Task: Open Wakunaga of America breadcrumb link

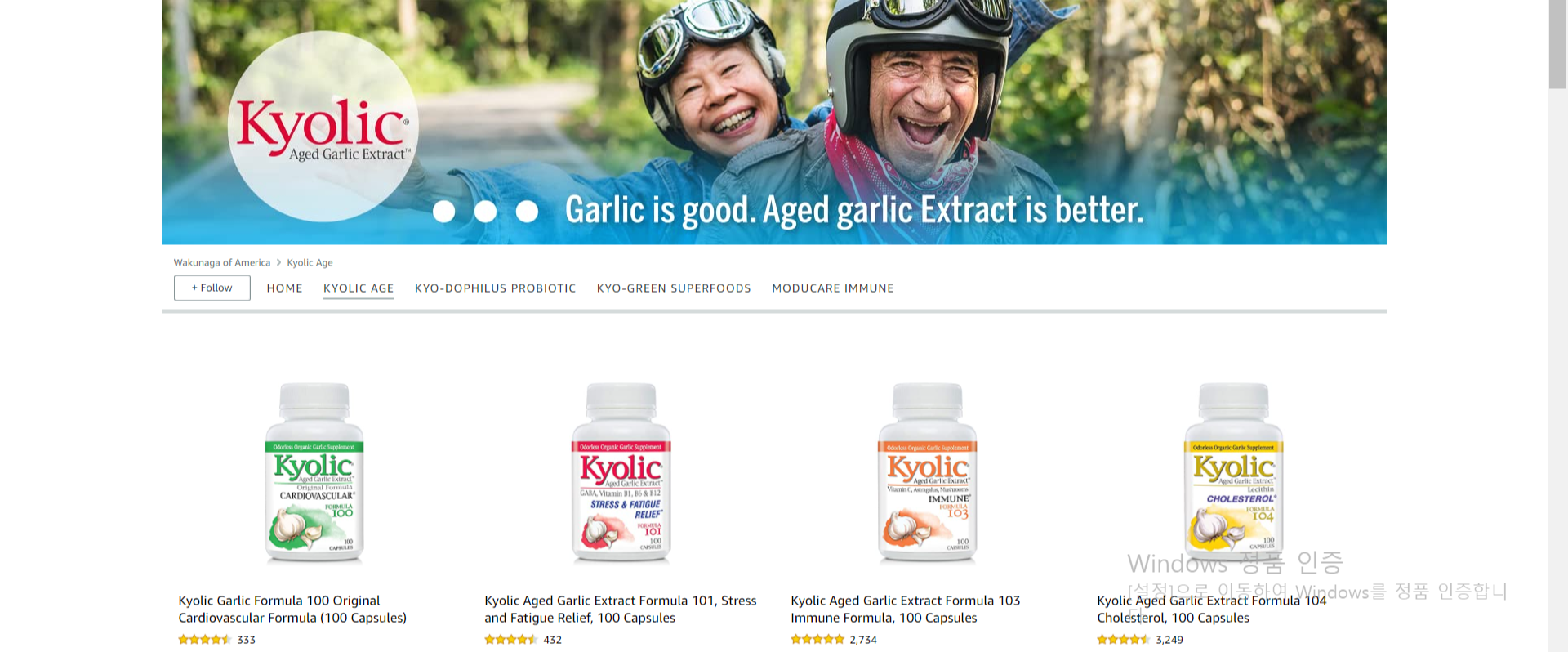Action: pos(221,262)
